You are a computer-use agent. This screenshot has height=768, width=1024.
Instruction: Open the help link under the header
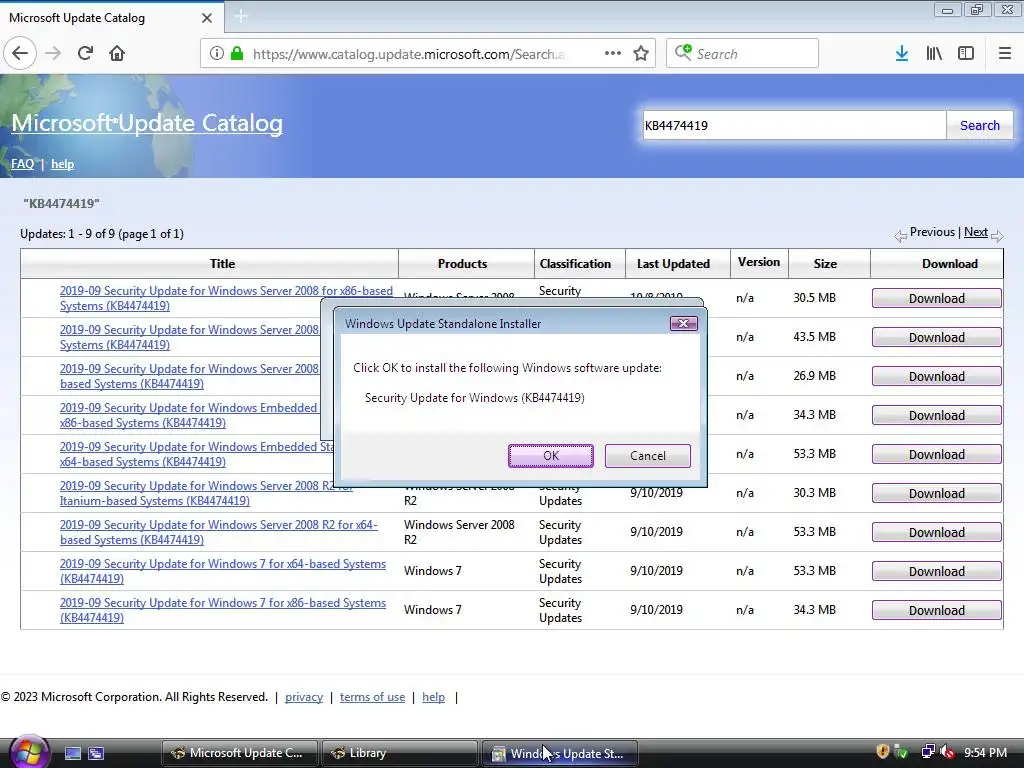click(63, 164)
